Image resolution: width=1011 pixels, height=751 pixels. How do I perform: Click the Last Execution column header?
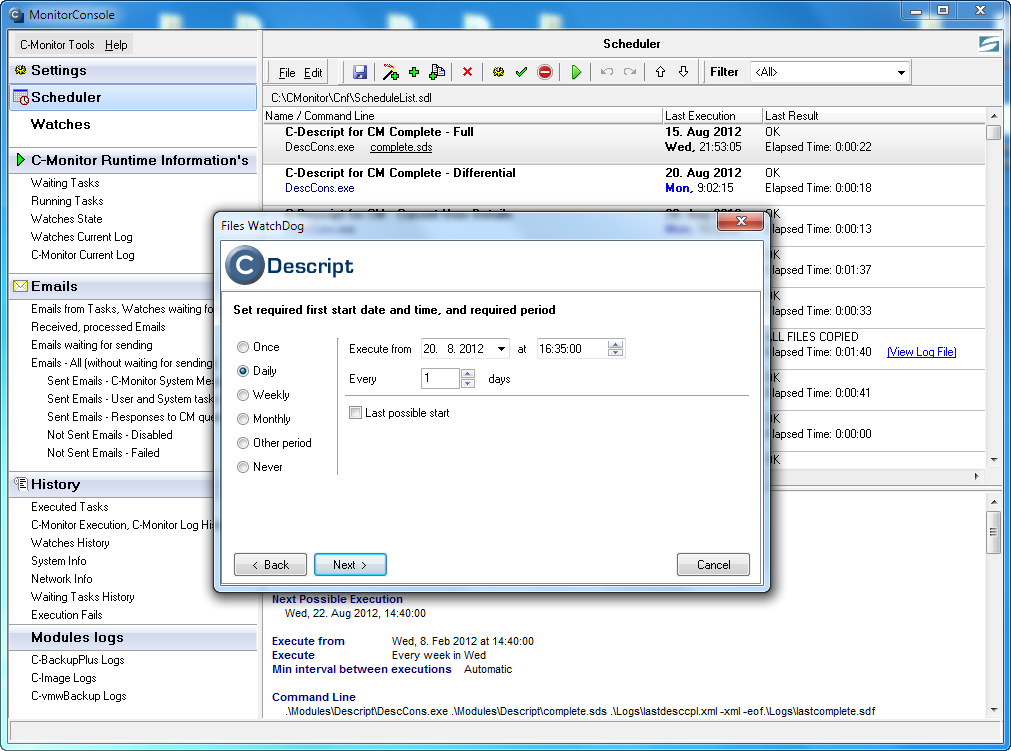pyautogui.click(x=712, y=115)
